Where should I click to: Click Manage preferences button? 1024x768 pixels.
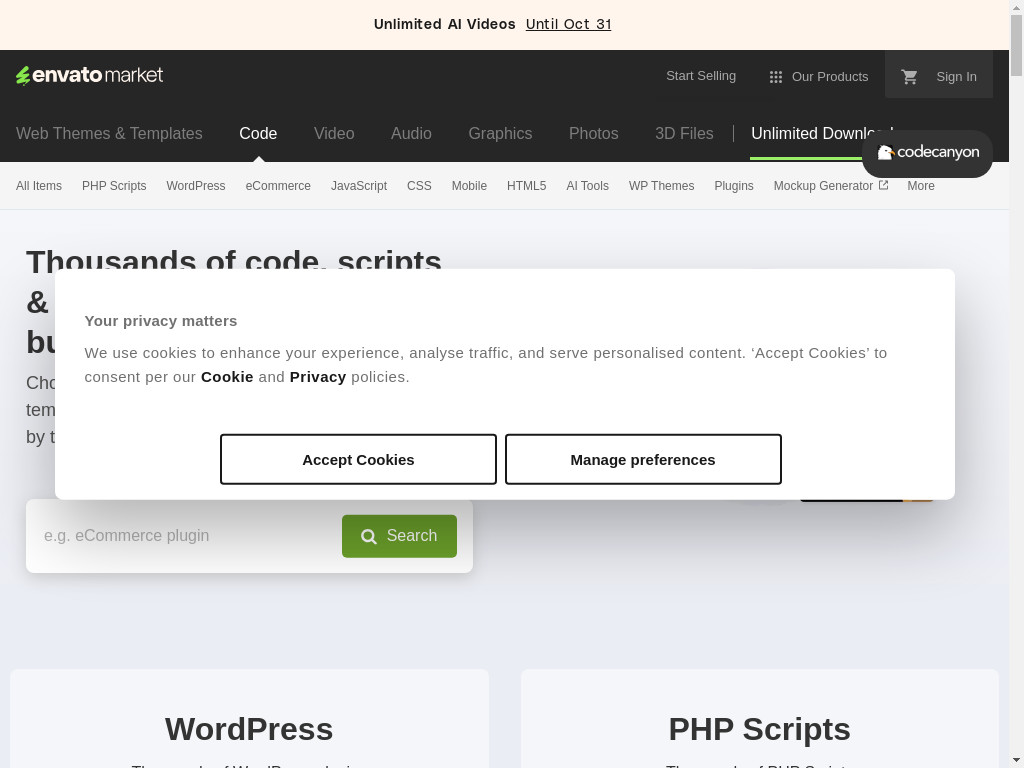point(643,460)
